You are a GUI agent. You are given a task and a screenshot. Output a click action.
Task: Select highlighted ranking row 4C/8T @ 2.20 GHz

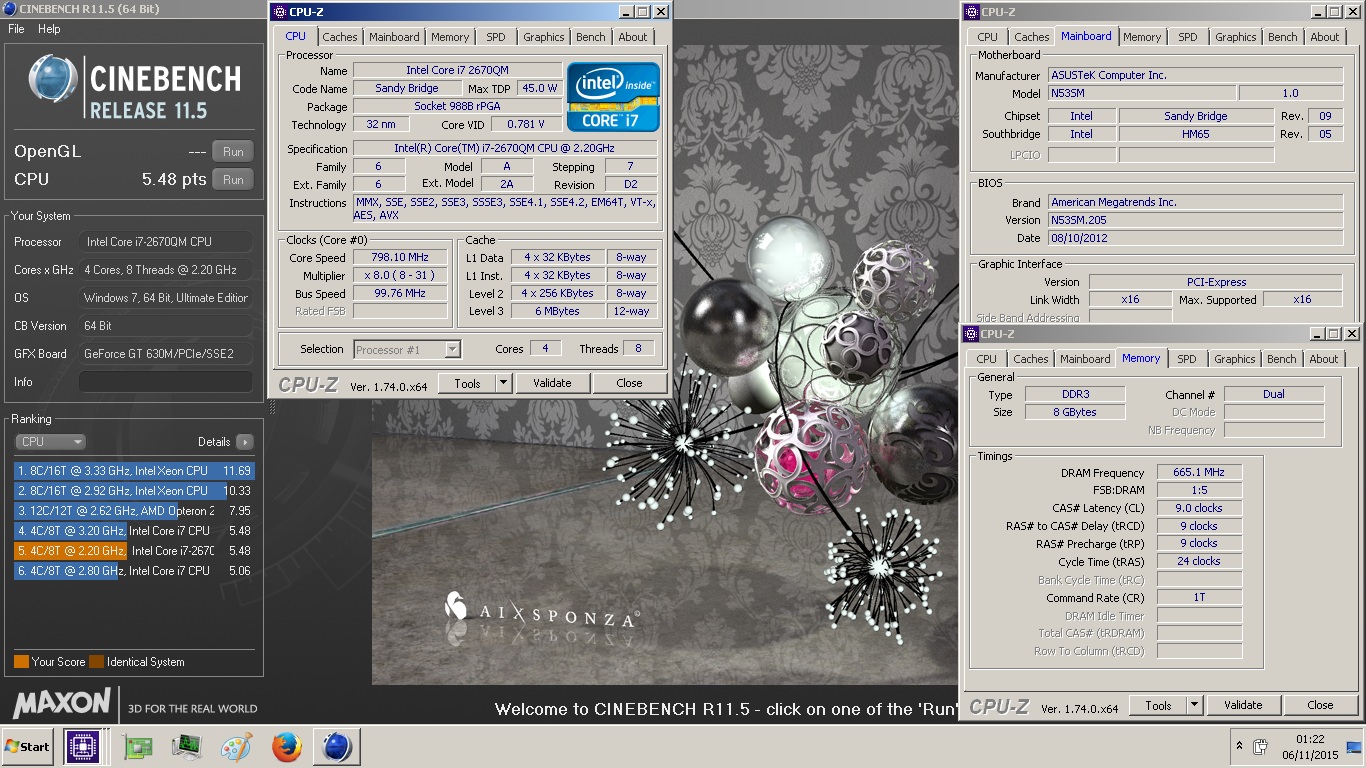[x=134, y=551]
